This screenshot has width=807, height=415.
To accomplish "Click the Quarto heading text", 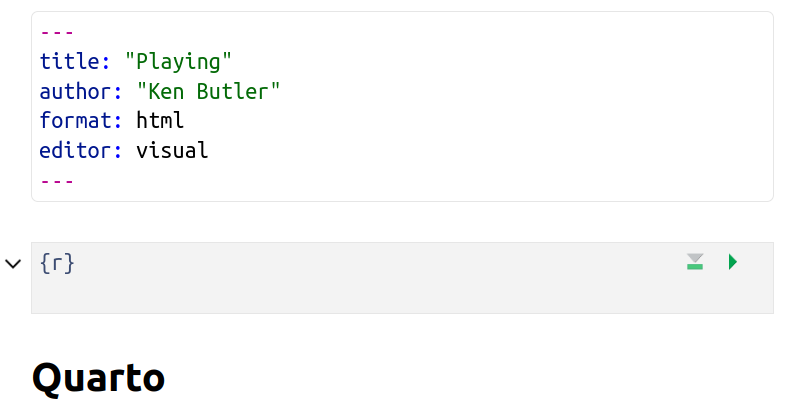I will coord(98,378).
